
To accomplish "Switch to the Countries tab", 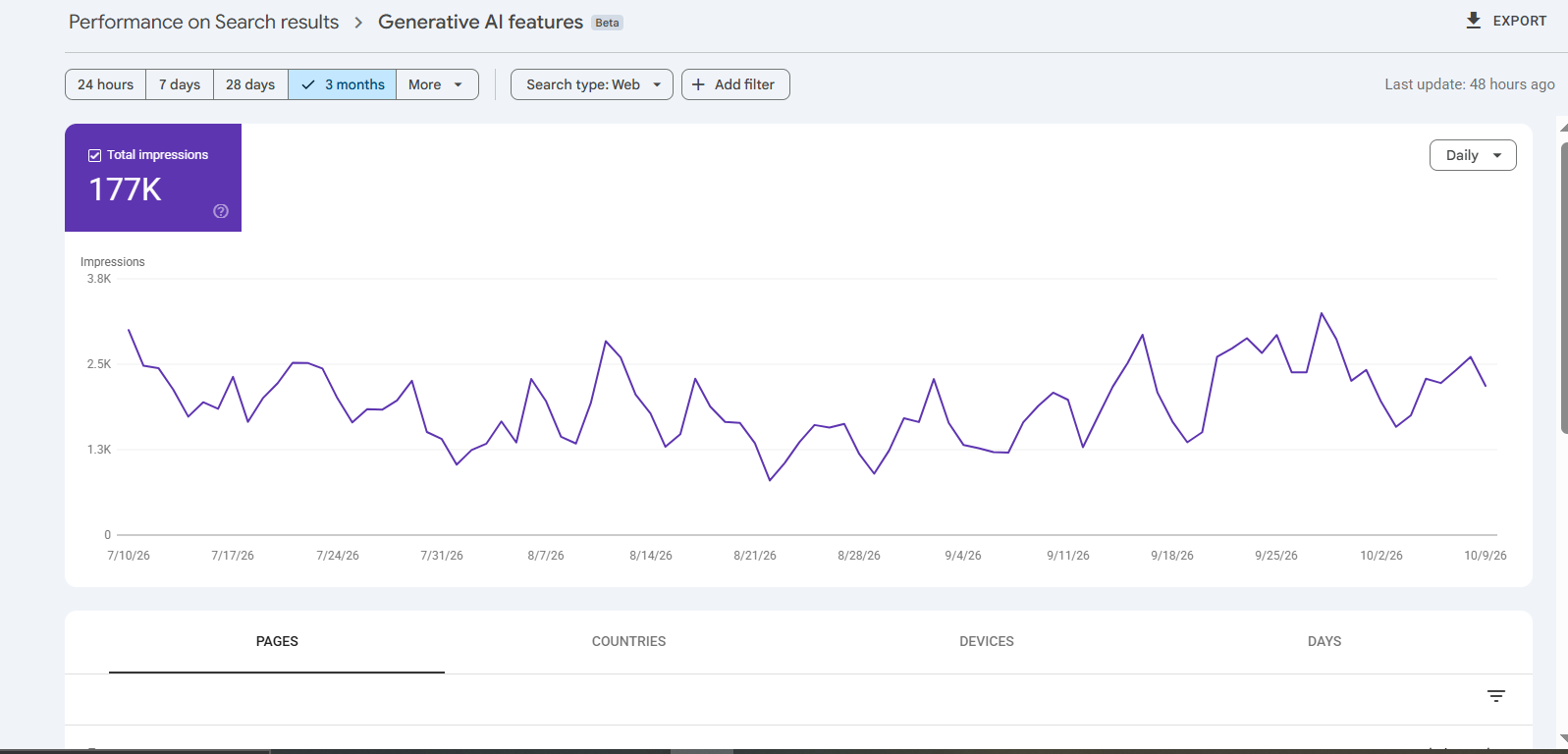I will [628, 641].
